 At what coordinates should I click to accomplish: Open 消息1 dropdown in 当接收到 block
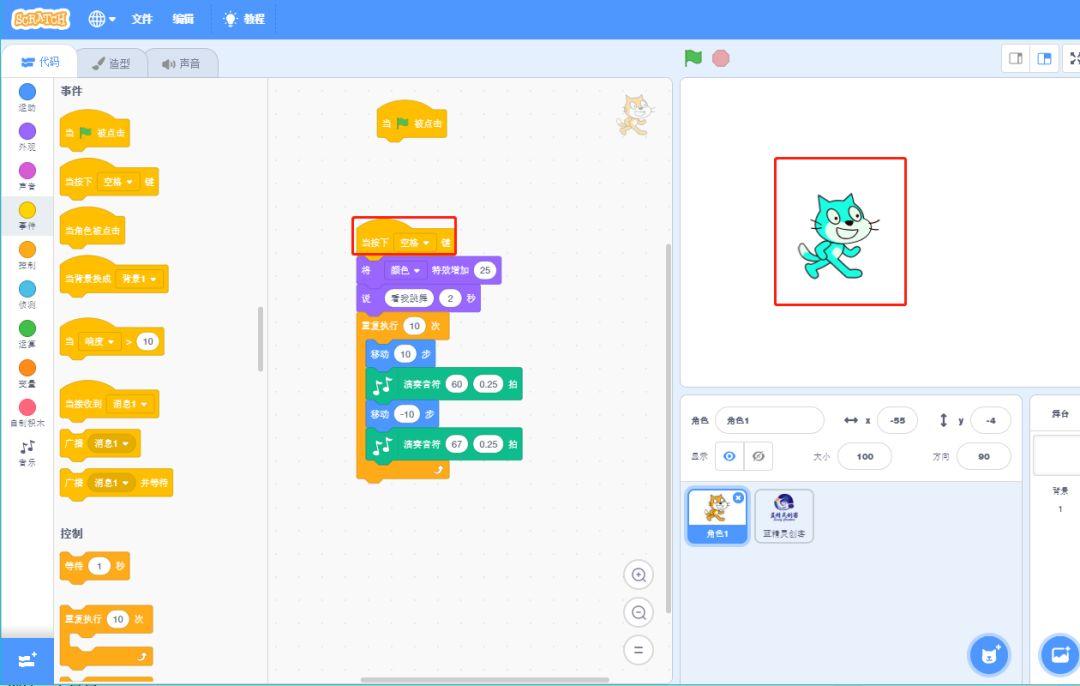(129, 404)
